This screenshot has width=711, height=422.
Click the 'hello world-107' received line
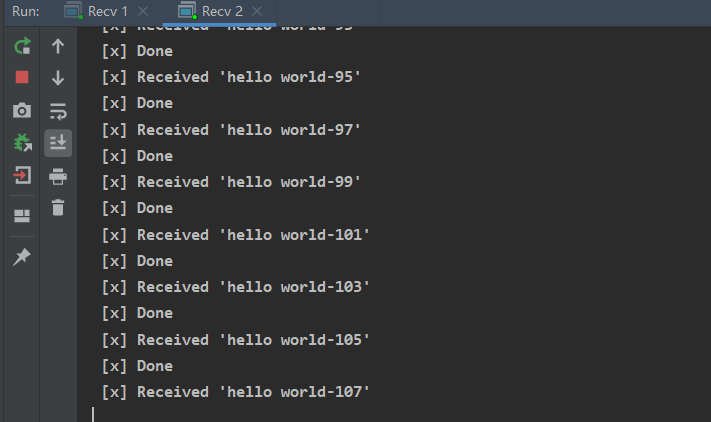click(236, 392)
